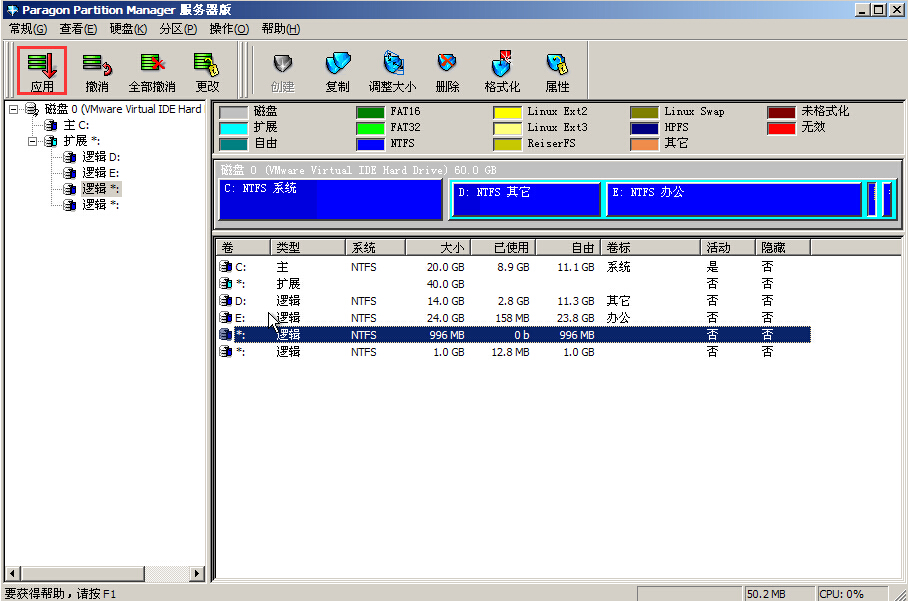Select the D: NTFS 其它 partition block
Image resolution: width=908 pixels, height=601 pixels.
click(x=526, y=199)
